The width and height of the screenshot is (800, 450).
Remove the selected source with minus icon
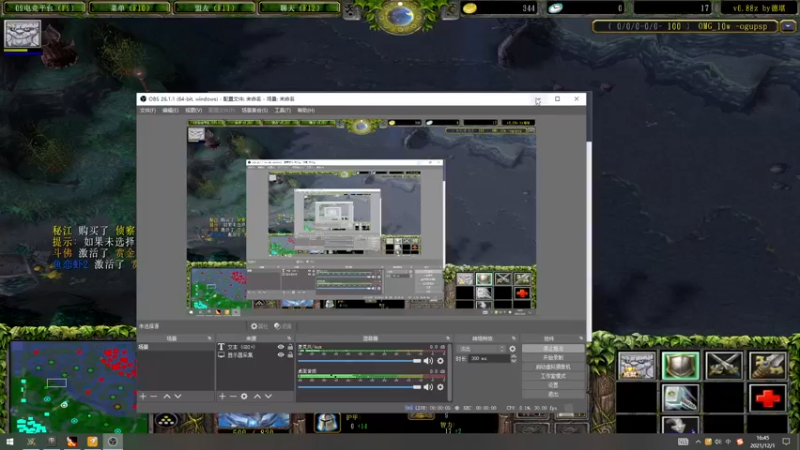[233, 396]
